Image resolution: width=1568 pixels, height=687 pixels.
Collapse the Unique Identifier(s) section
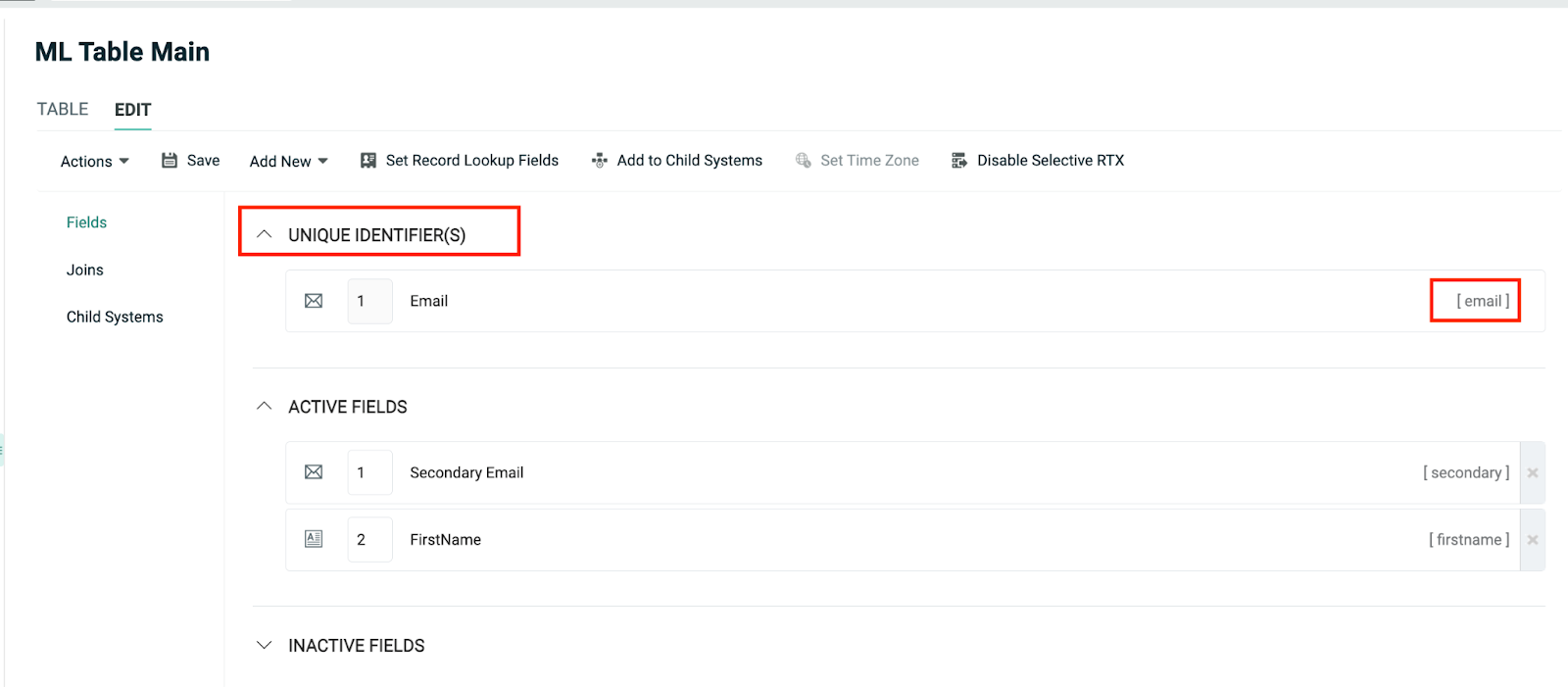pyautogui.click(x=264, y=234)
